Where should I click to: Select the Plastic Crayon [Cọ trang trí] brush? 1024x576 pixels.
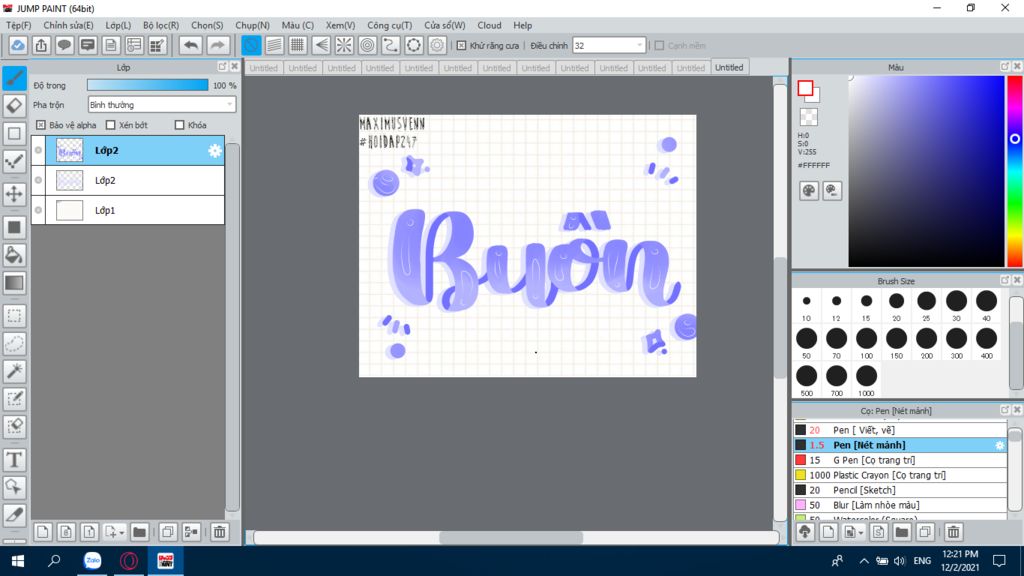pyautogui.click(x=900, y=475)
